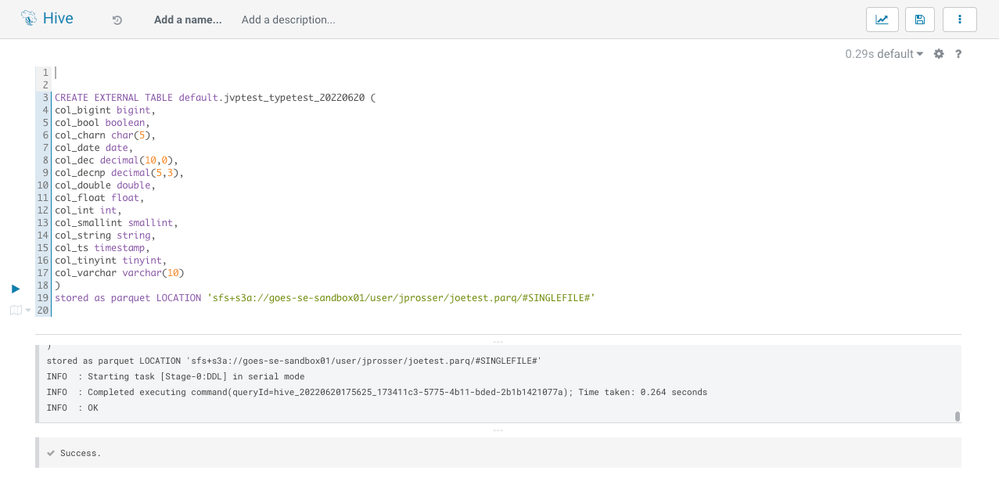Open the help question mark icon

[958, 54]
